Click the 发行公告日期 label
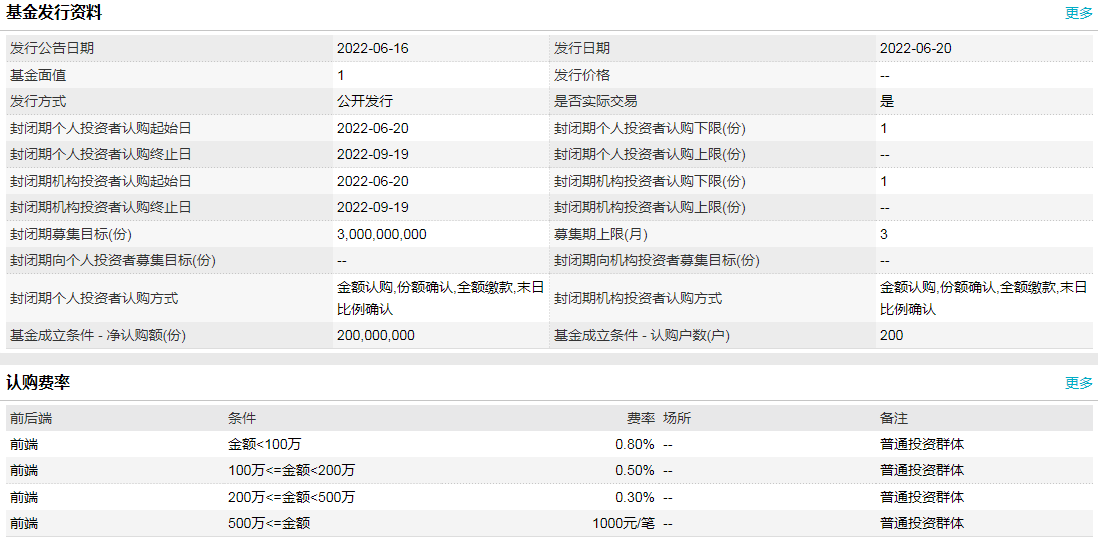1098x538 pixels. 52,48
